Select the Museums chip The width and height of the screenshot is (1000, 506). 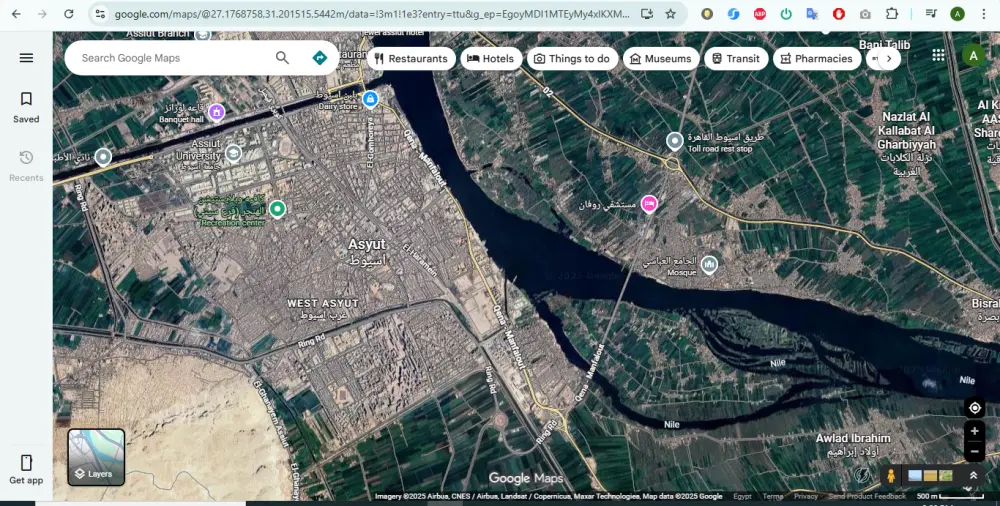pyautogui.click(x=661, y=59)
